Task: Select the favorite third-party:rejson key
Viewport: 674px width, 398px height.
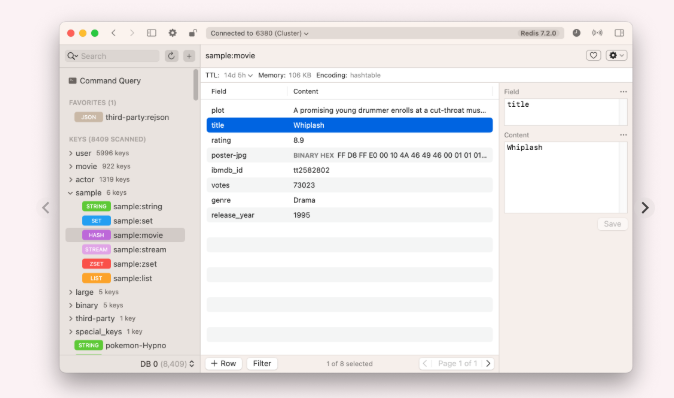Action: 122,117
